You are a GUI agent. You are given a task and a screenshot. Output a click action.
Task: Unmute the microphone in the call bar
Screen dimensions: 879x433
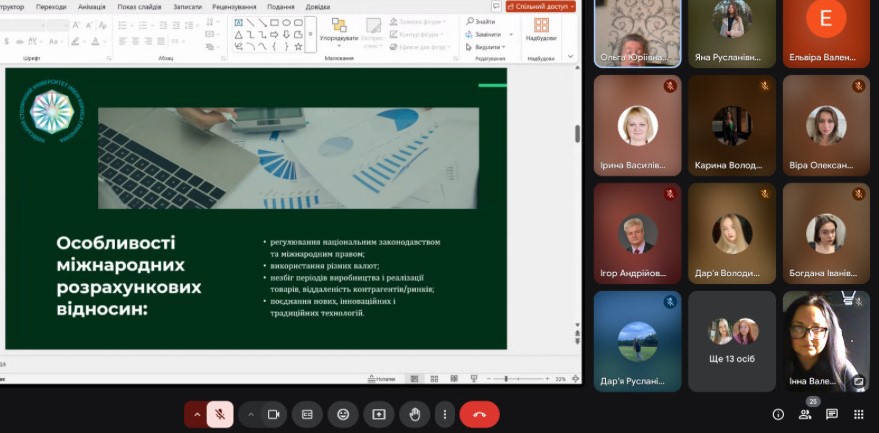[220, 414]
